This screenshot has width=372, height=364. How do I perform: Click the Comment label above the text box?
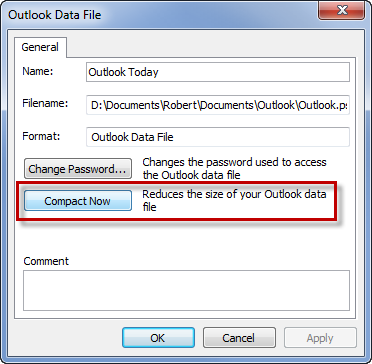point(46,261)
